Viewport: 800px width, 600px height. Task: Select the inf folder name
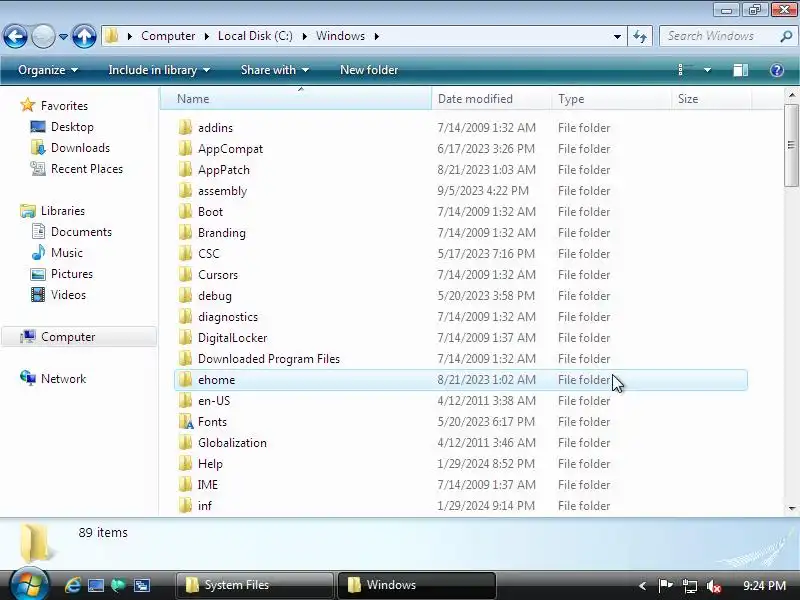pyautogui.click(x=205, y=506)
